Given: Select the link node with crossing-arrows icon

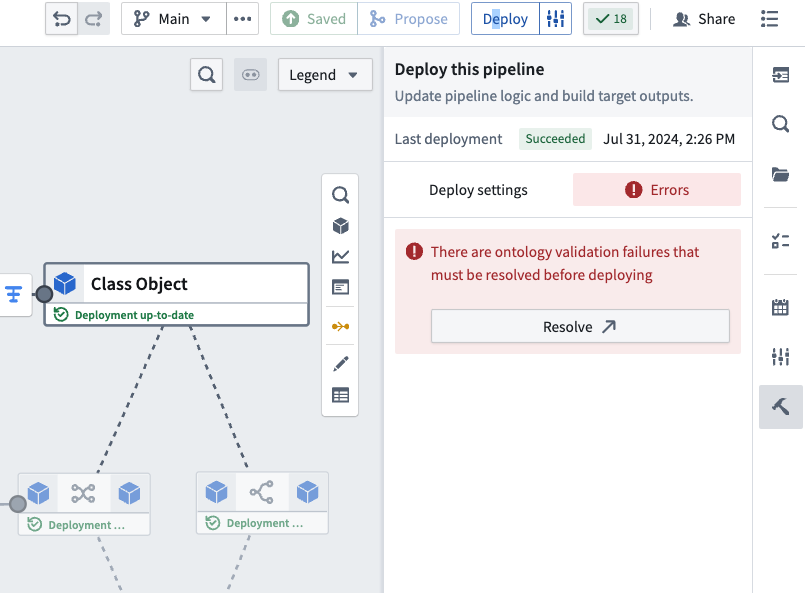Looking at the screenshot, I should pyautogui.click(x=84, y=504).
